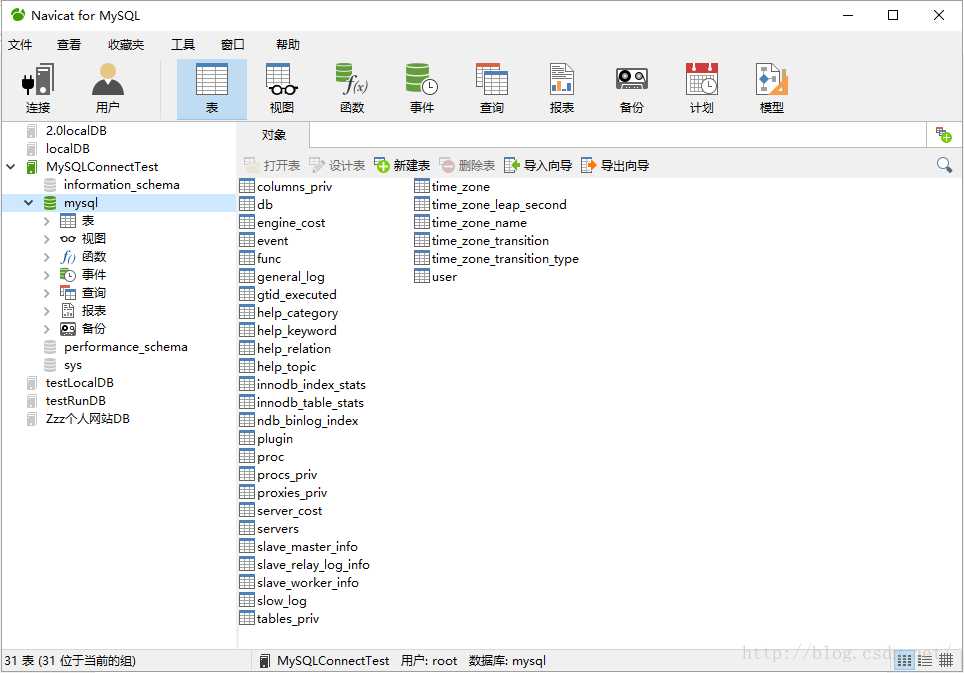Click the 函数 (Function) toolbar icon
Viewport: 964px width, 673px height.
352,89
